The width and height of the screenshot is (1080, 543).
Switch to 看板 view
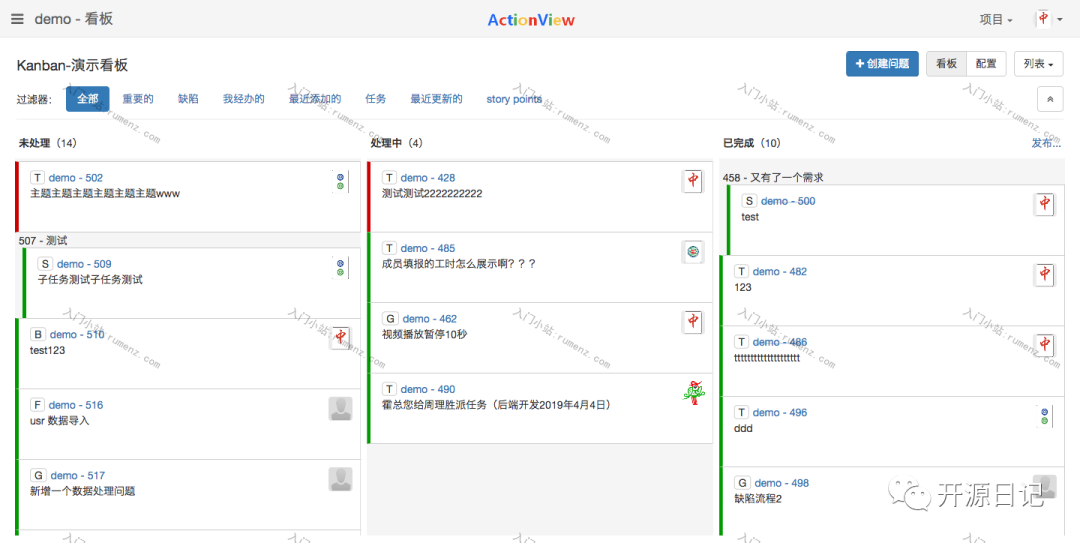tap(946, 63)
